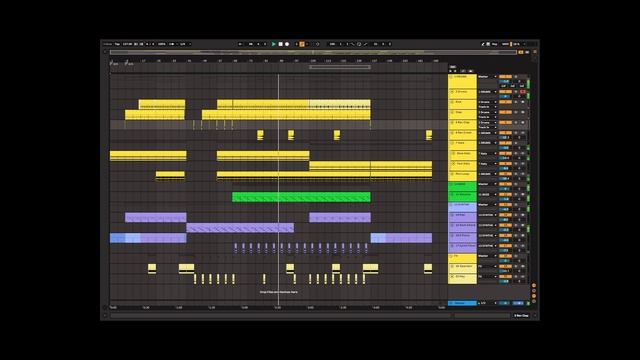Select the green clip on track 11
Viewport: 640px width, 360px height.
tap(301, 197)
